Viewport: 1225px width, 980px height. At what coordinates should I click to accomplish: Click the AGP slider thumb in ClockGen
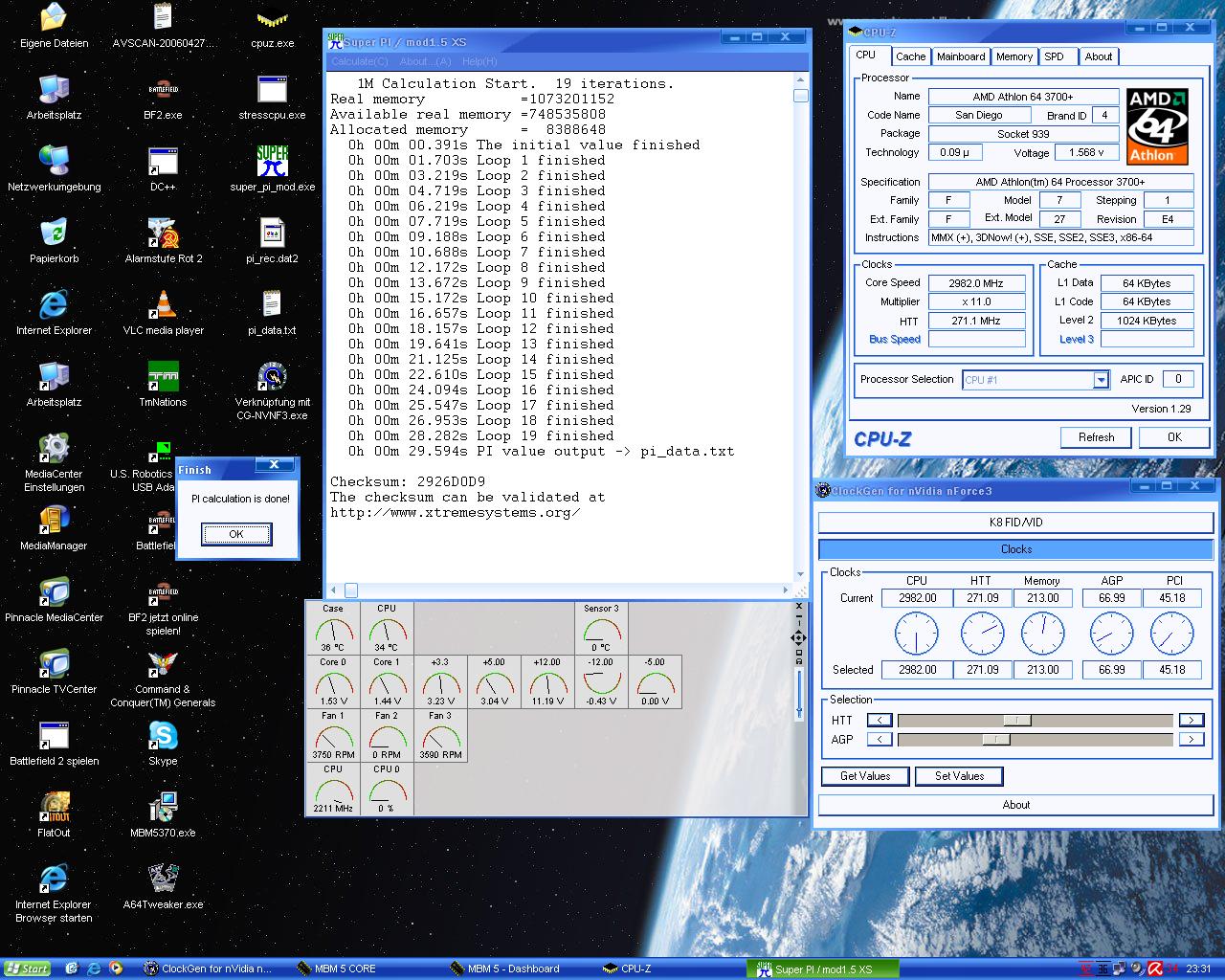996,739
